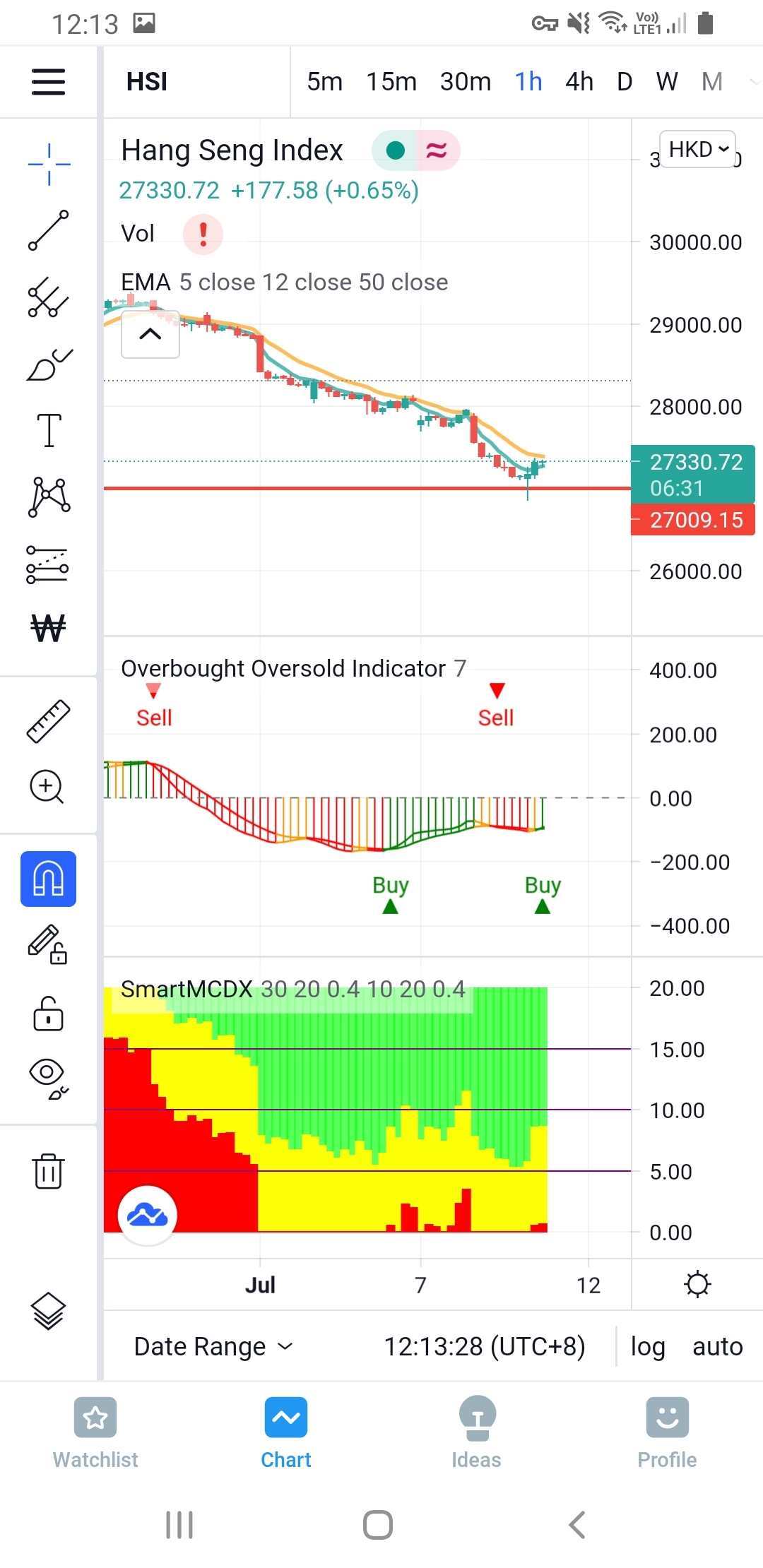Tap the 12:13:28 (UTC+8) timezone
The height and width of the screenshot is (1568, 763).
[485, 1346]
